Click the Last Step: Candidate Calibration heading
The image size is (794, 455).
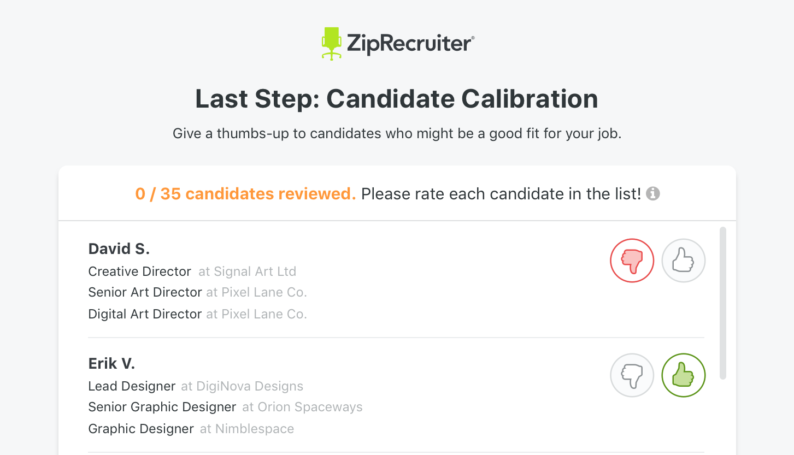(x=397, y=99)
